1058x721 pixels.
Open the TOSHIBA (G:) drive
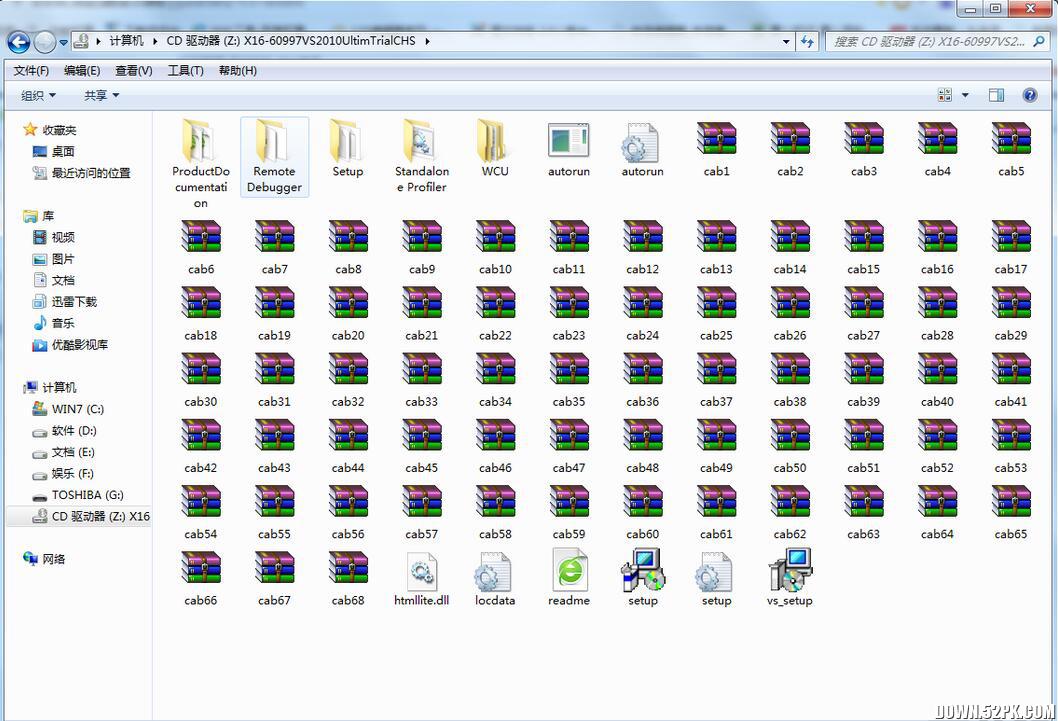[x=87, y=495]
